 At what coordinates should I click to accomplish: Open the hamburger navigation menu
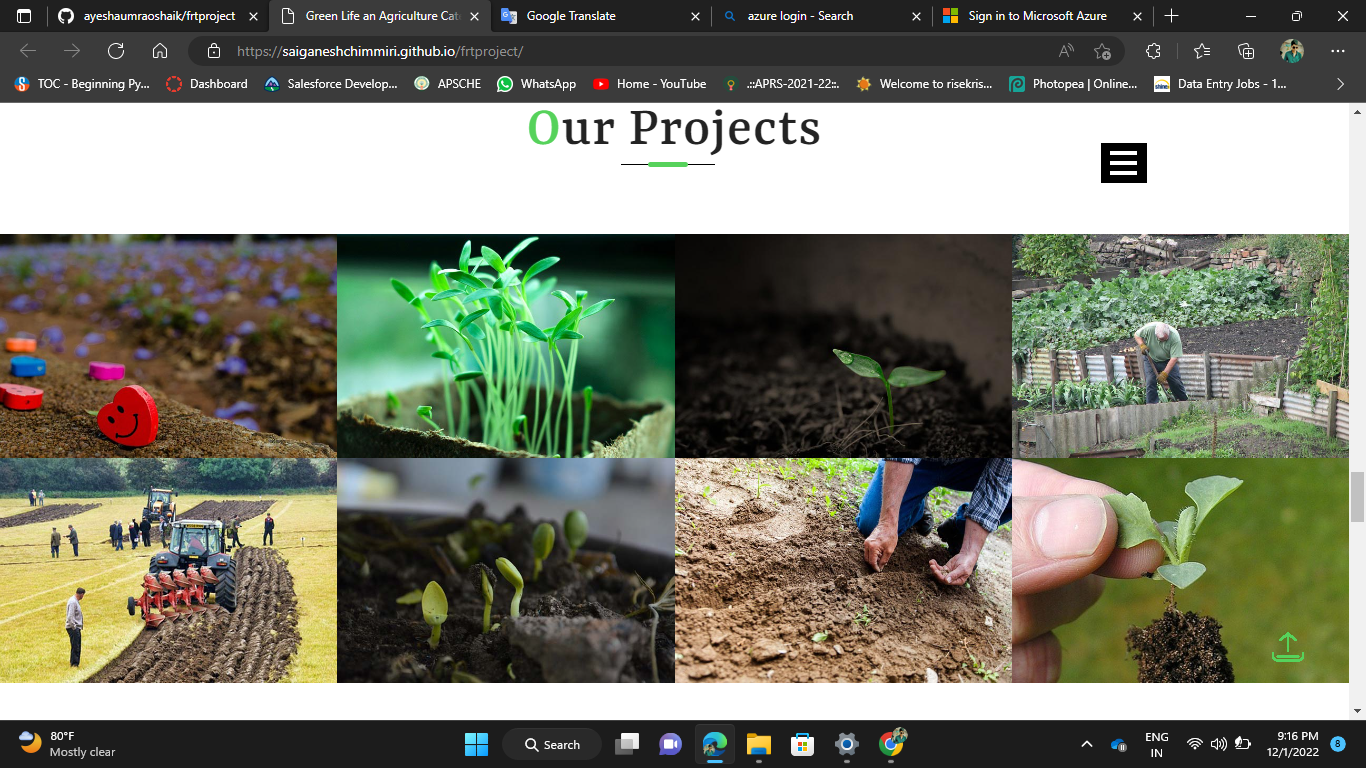click(1123, 163)
